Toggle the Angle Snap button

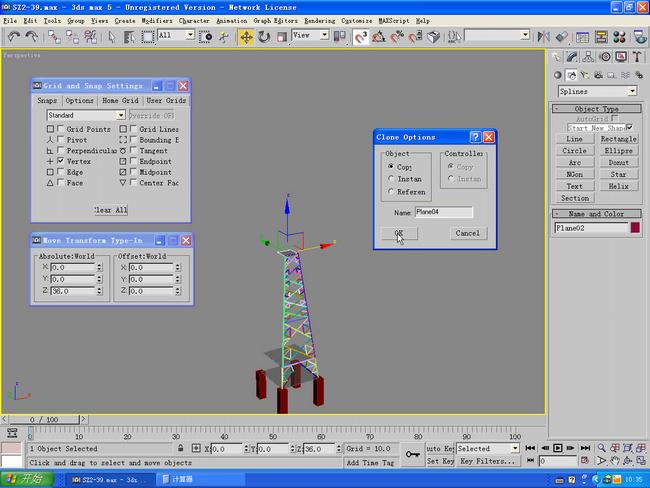pos(378,37)
